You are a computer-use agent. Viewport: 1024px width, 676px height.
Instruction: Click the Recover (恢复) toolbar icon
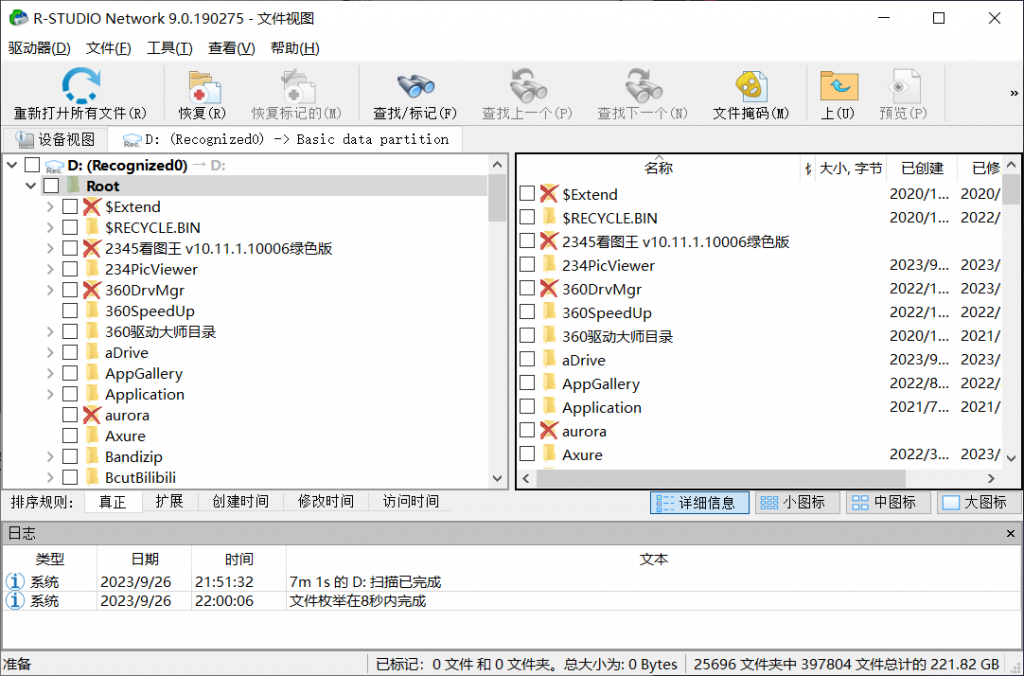(x=204, y=86)
